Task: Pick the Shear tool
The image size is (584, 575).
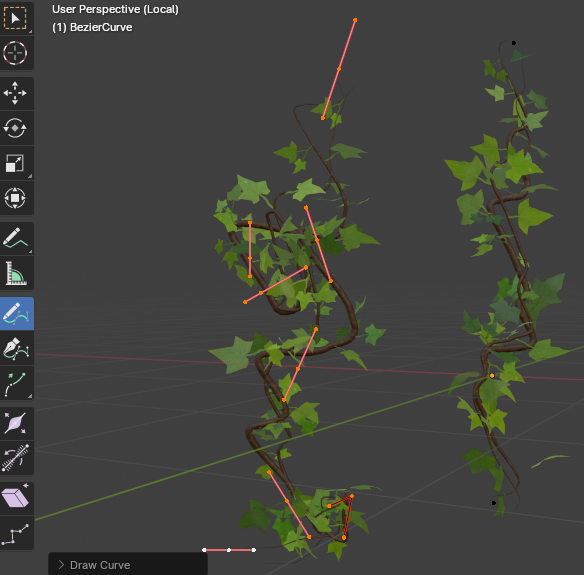Action: pos(15,498)
